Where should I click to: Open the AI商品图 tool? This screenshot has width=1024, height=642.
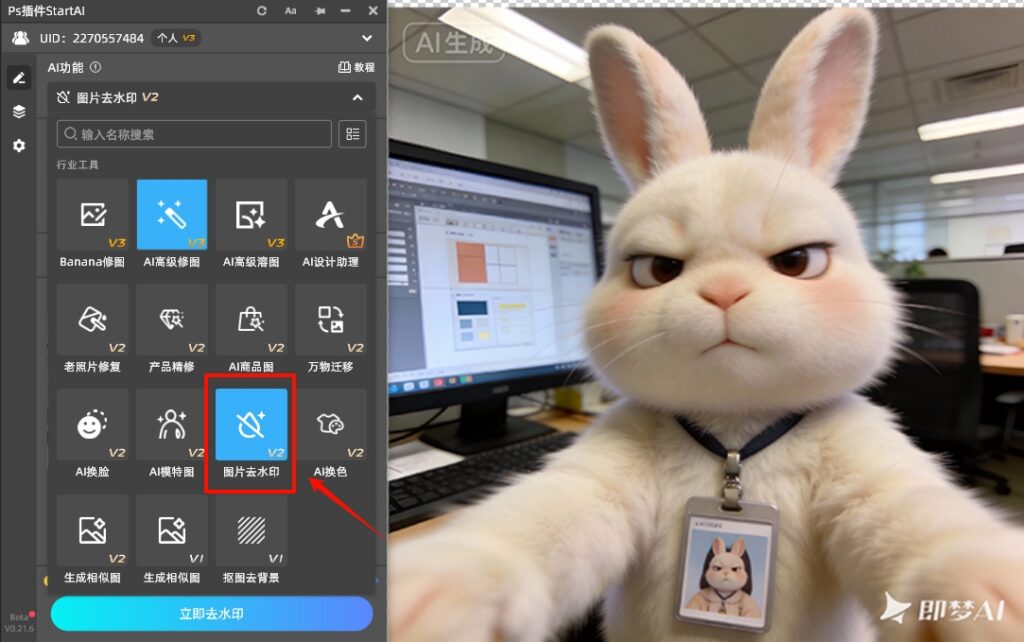[250, 320]
